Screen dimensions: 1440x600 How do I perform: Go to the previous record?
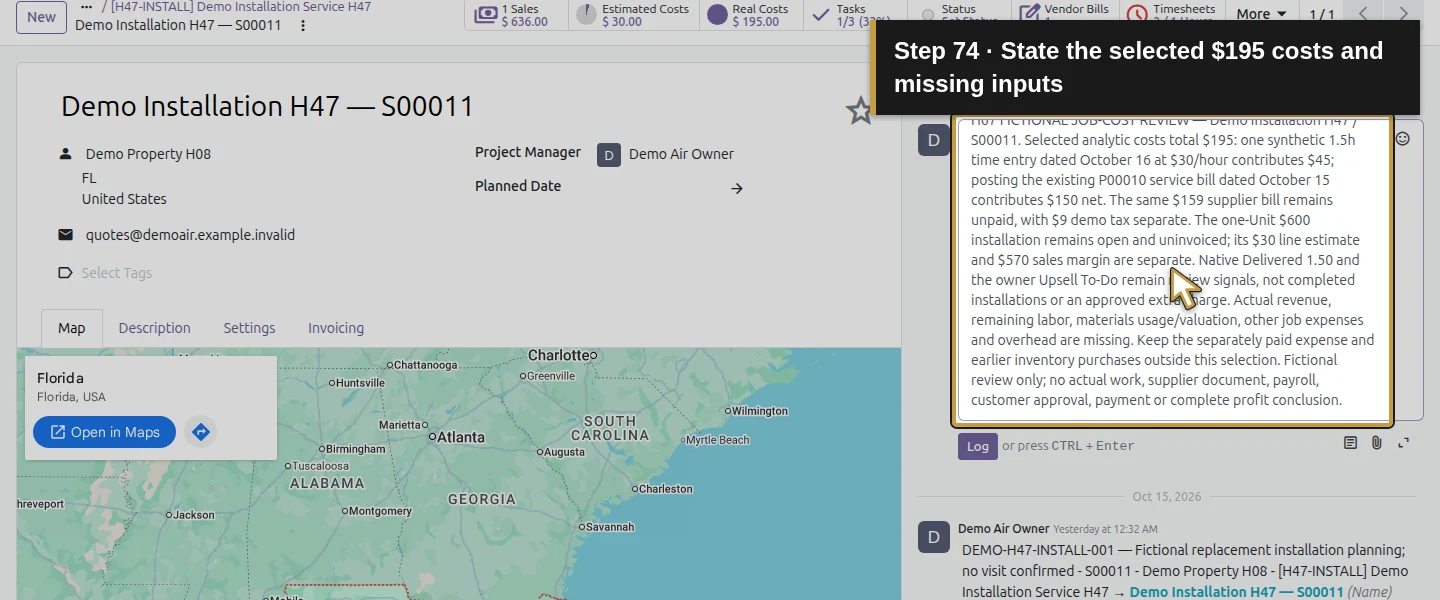tap(1363, 14)
